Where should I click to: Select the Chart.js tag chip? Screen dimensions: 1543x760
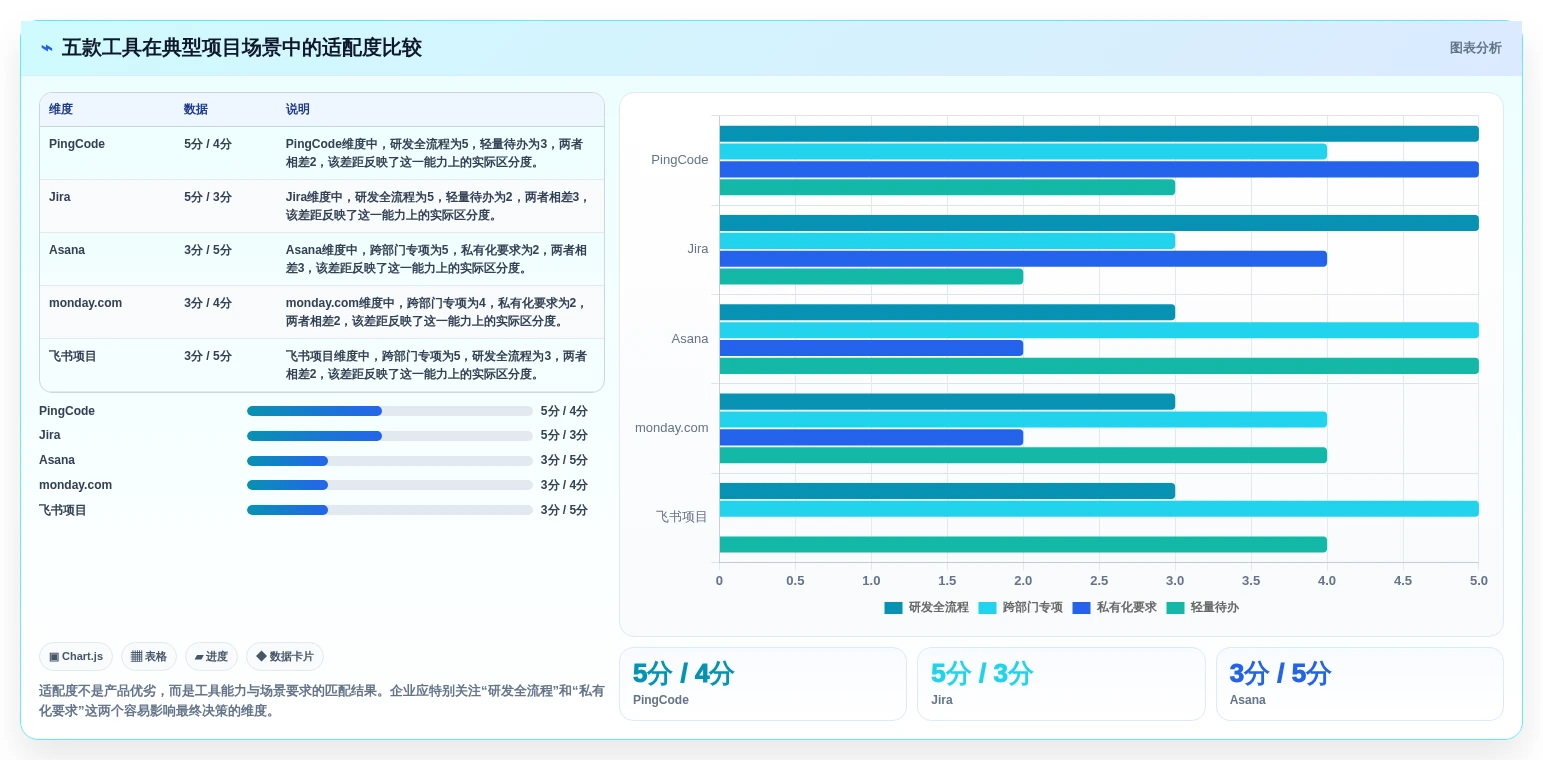(76, 657)
